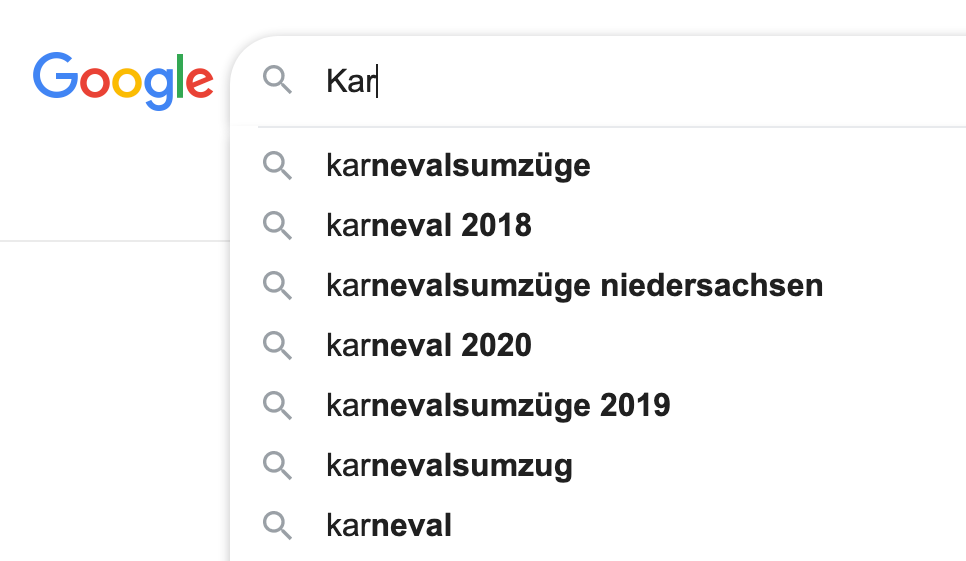
Task: Click the Google logo
Action: coord(123,81)
